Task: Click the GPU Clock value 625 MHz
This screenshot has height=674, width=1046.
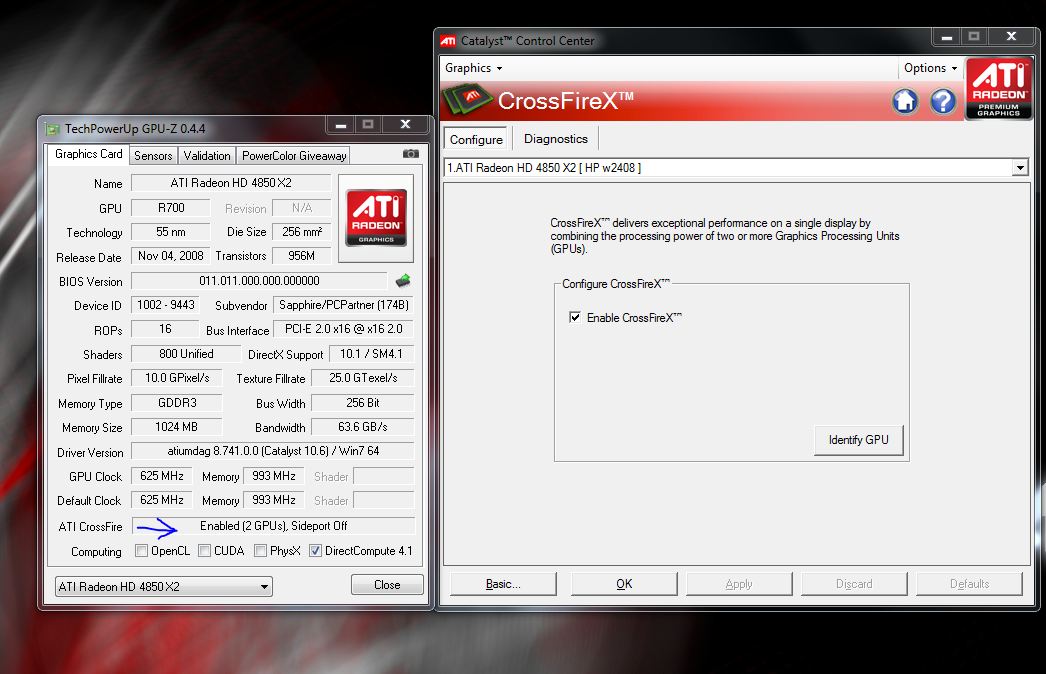Action: (161, 476)
